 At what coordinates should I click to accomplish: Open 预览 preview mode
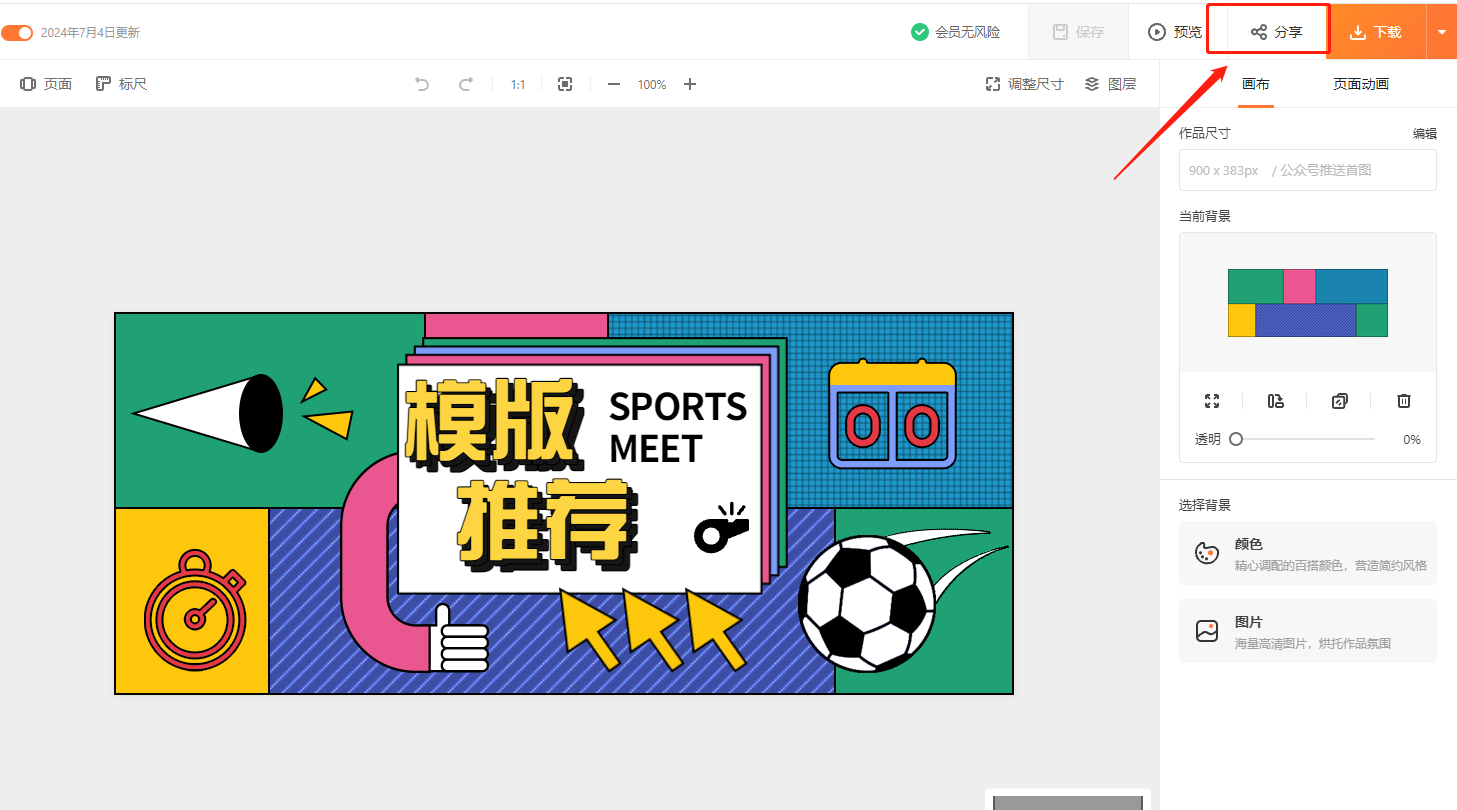click(x=1175, y=32)
